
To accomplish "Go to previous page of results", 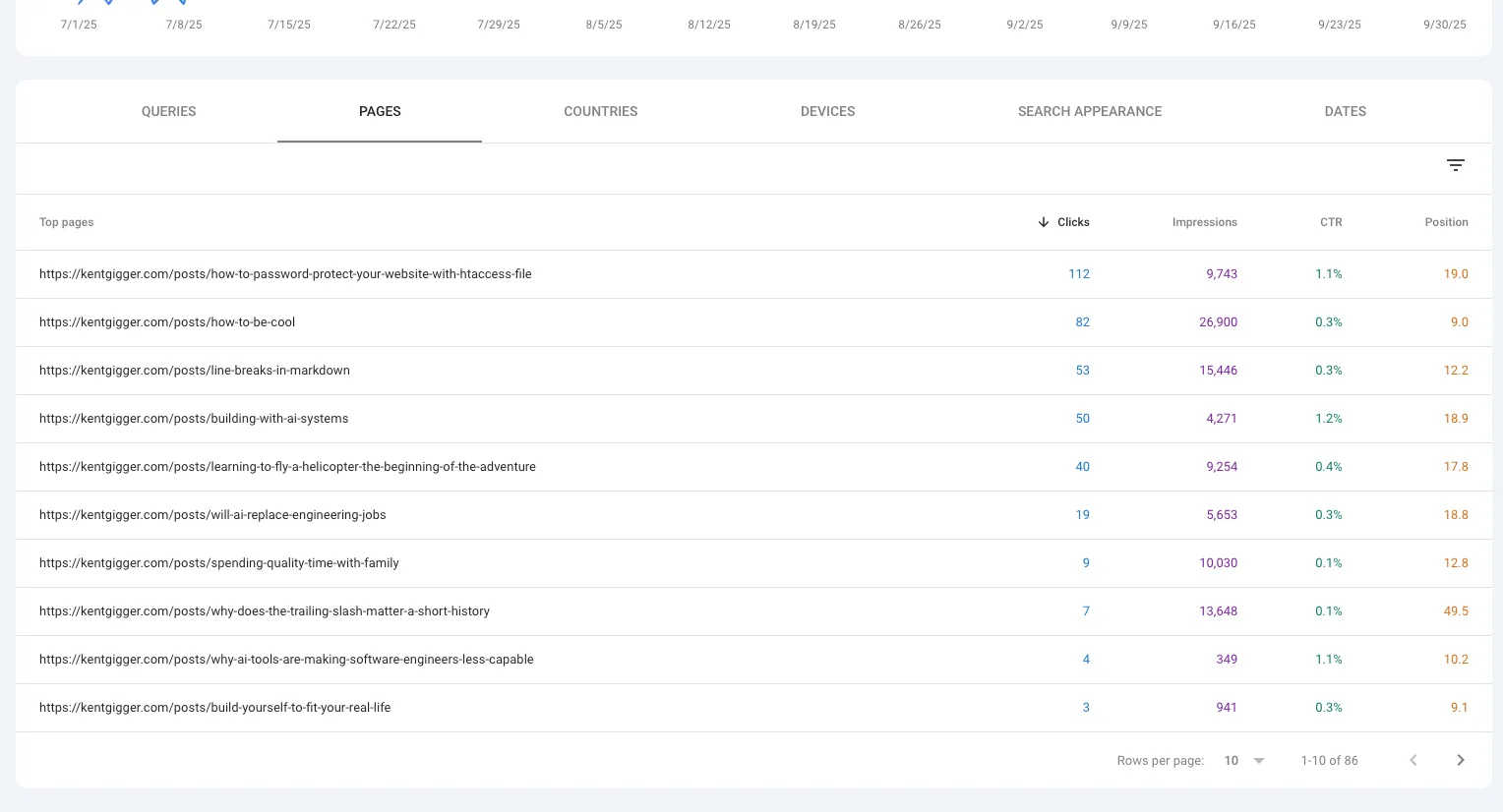I will [x=1413, y=760].
